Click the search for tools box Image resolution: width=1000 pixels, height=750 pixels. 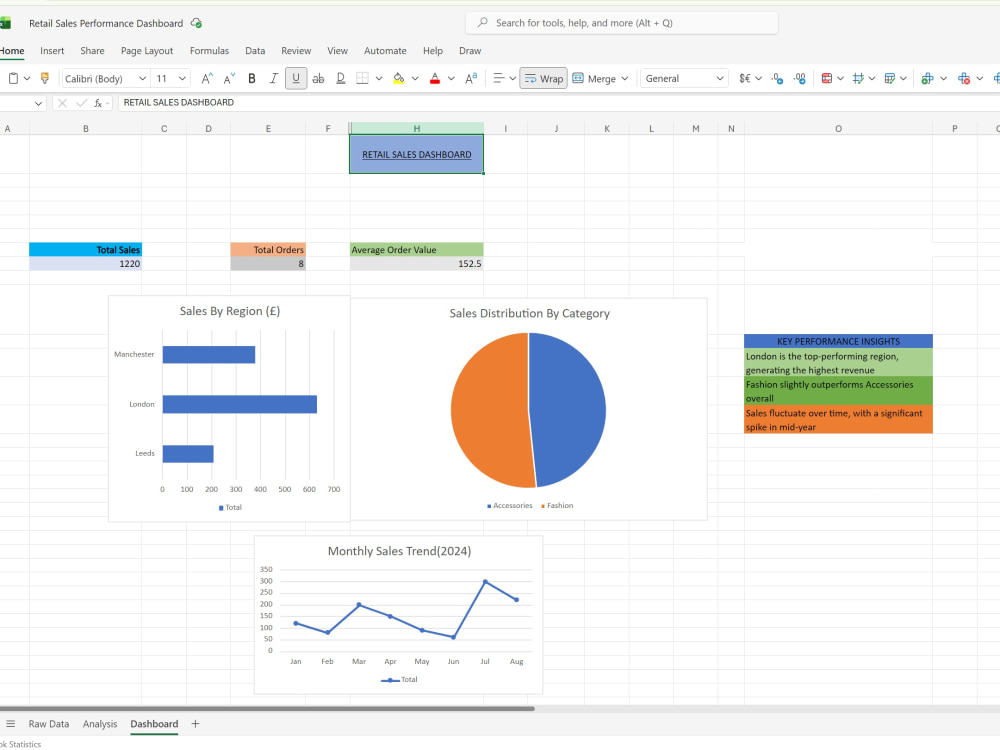(x=622, y=23)
